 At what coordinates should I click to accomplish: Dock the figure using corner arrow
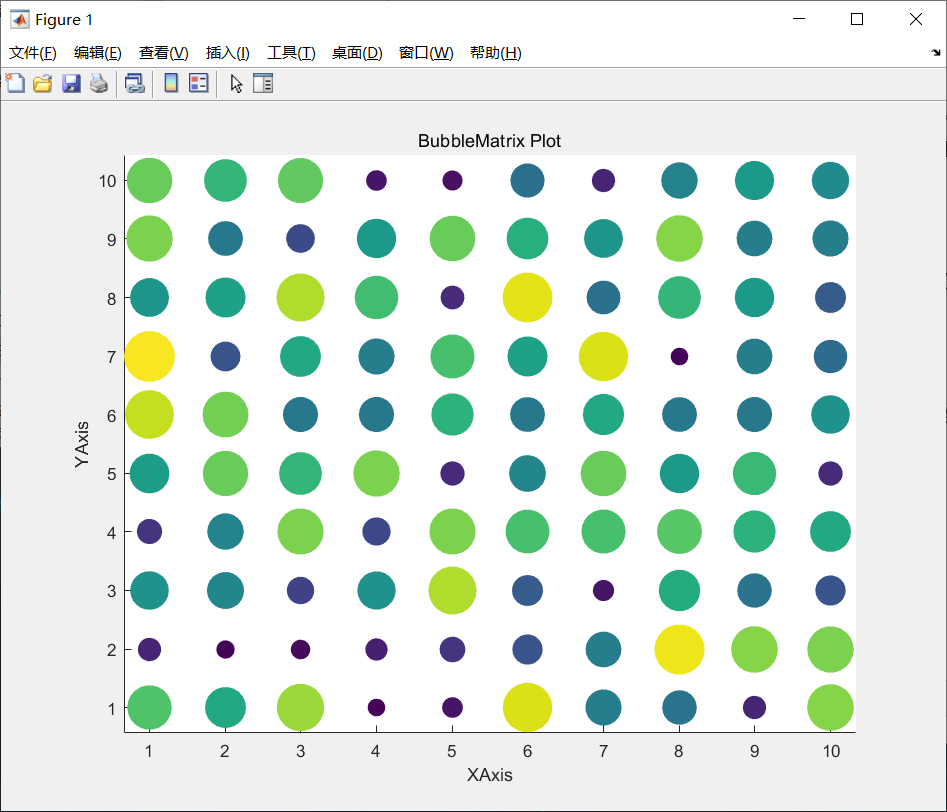point(936,53)
